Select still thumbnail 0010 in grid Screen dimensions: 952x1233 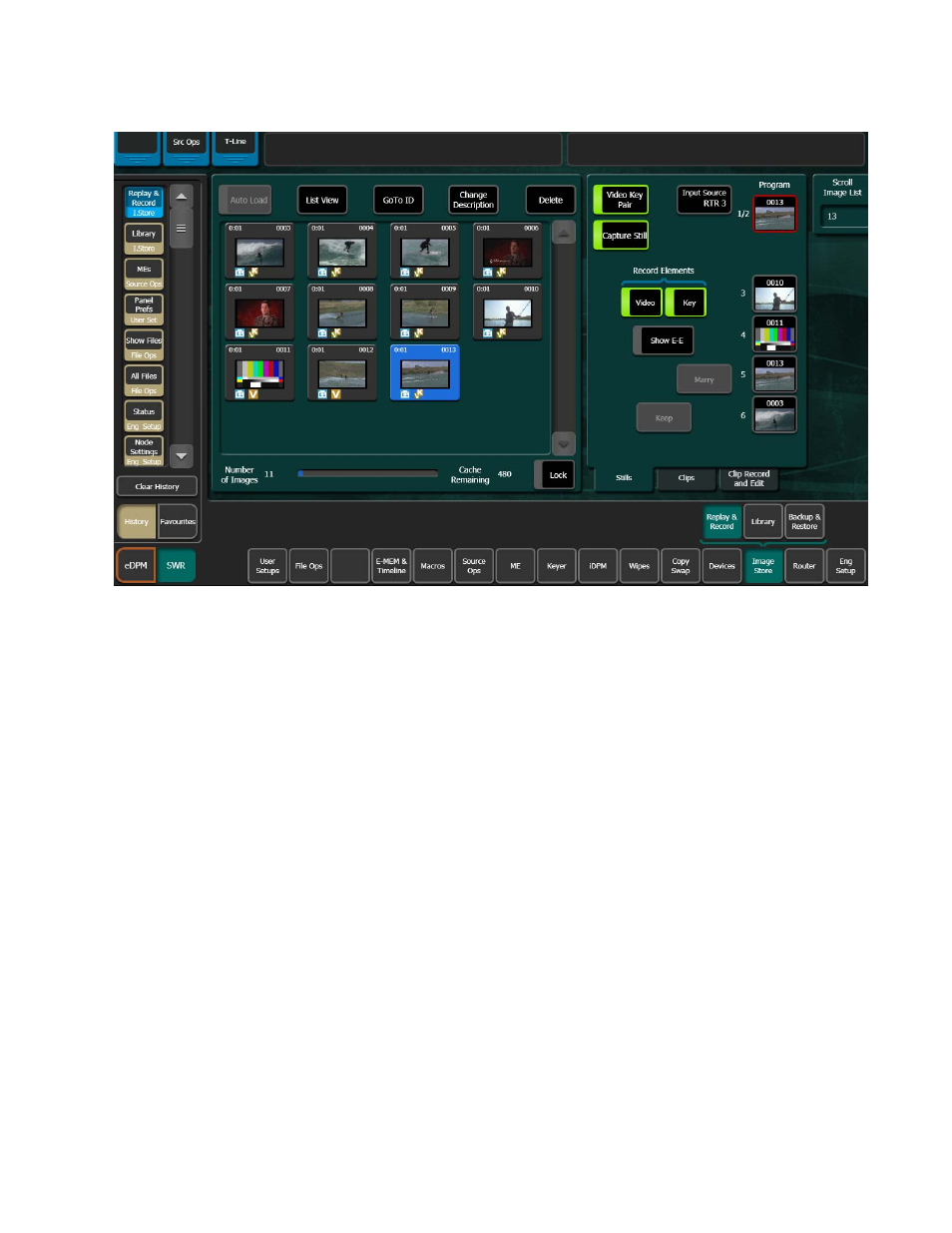pos(508,311)
